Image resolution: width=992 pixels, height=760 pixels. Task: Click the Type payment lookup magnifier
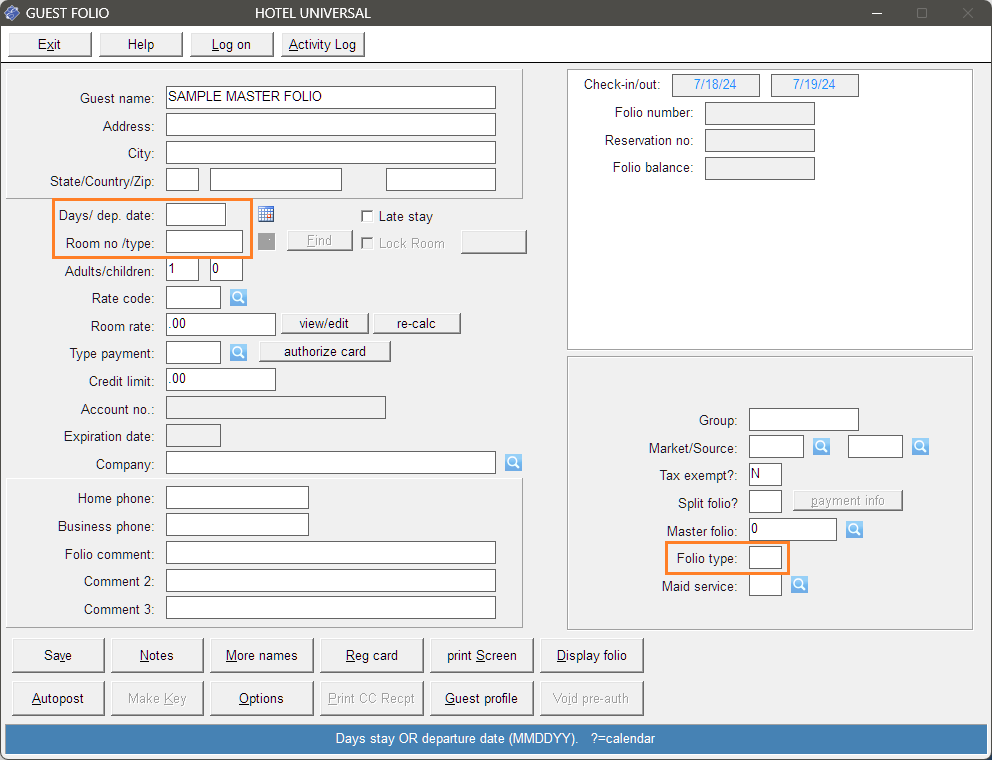[238, 352]
